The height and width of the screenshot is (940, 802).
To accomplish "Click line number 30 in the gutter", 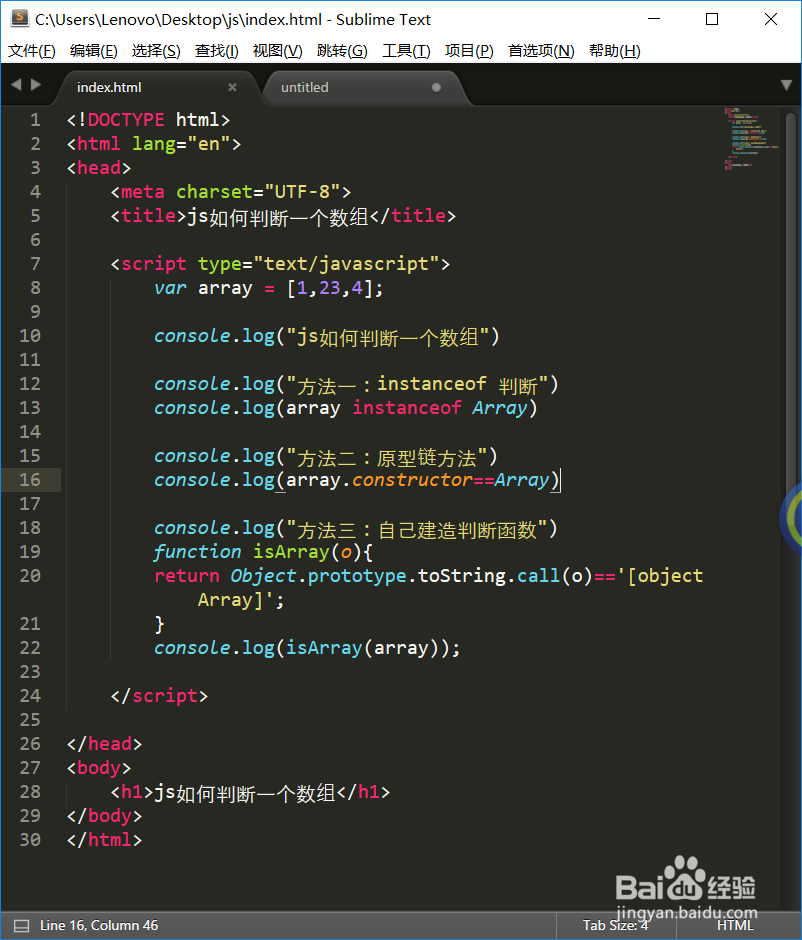I will [30, 839].
